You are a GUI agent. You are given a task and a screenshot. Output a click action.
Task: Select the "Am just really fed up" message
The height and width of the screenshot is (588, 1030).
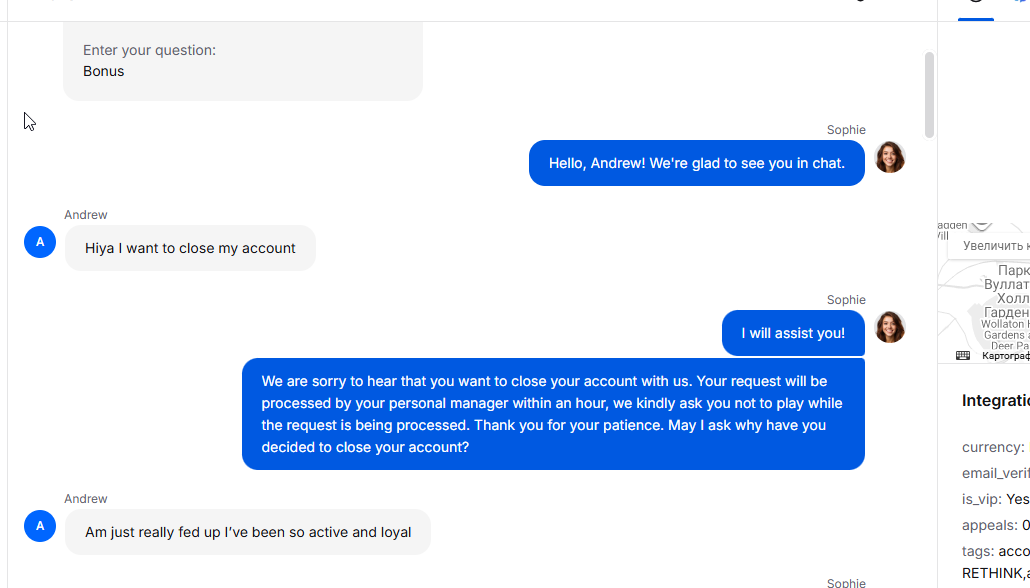tap(247, 532)
